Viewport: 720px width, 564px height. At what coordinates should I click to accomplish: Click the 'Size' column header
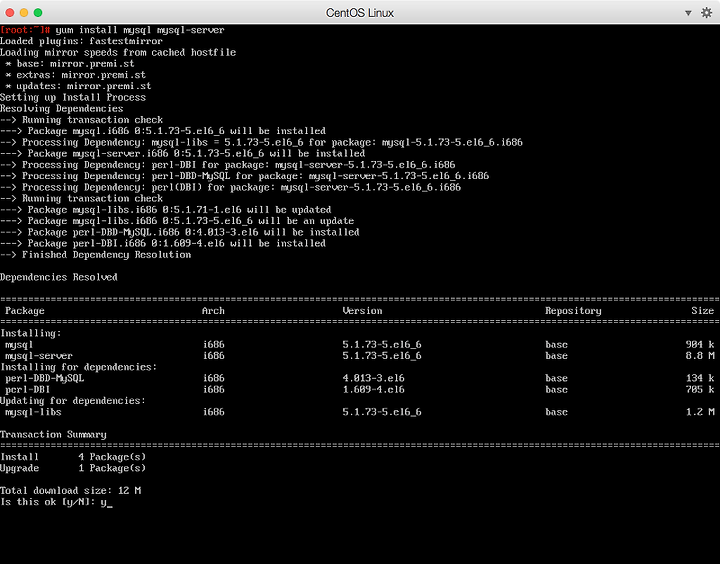tap(703, 311)
